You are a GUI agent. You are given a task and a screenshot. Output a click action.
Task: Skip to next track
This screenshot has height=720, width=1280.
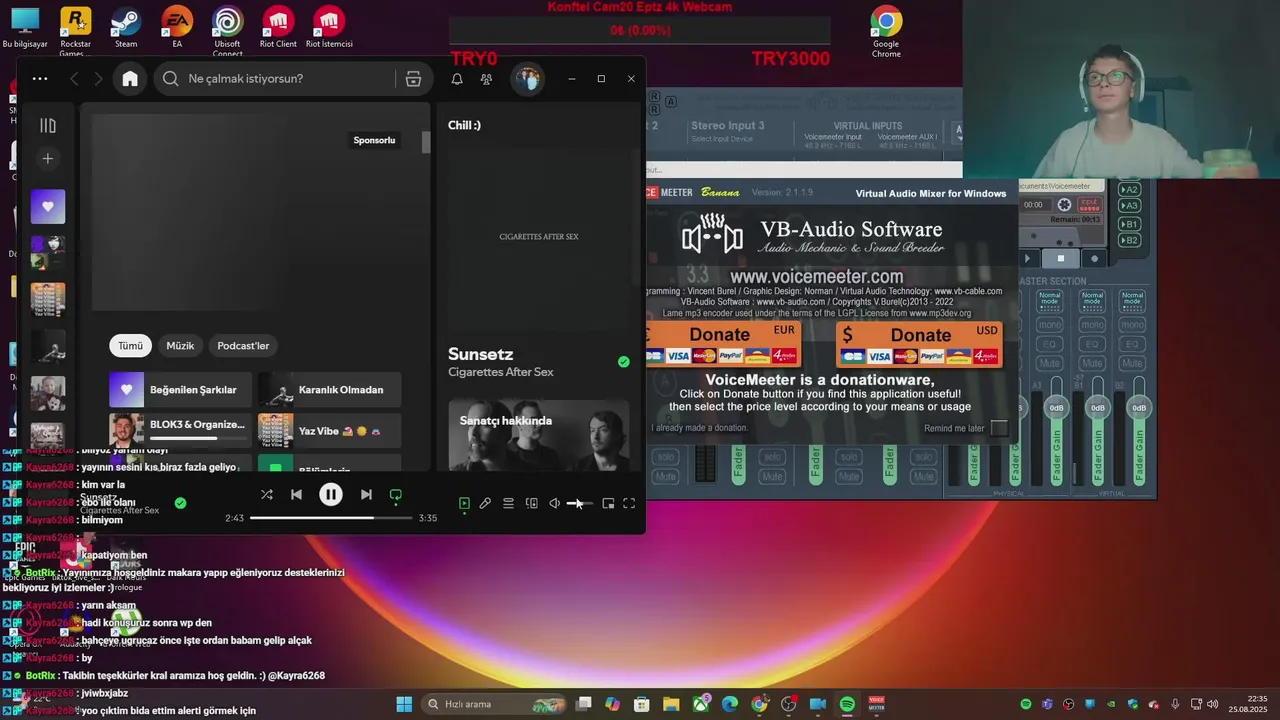[x=366, y=495]
